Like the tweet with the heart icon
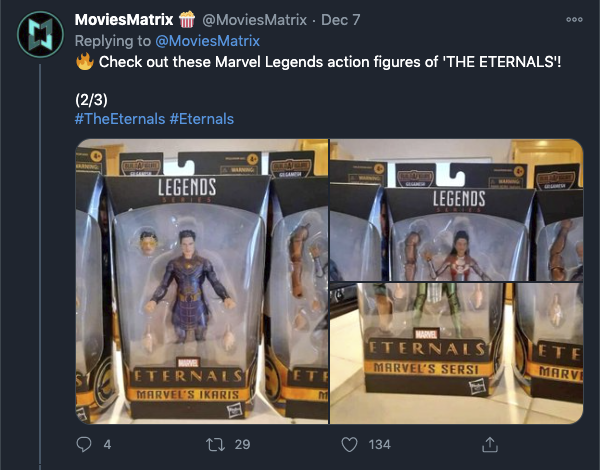Image resolution: width=600 pixels, height=470 pixels. pos(349,444)
